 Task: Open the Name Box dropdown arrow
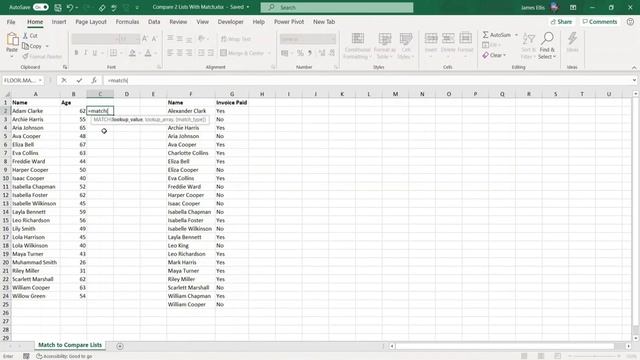[40, 80]
